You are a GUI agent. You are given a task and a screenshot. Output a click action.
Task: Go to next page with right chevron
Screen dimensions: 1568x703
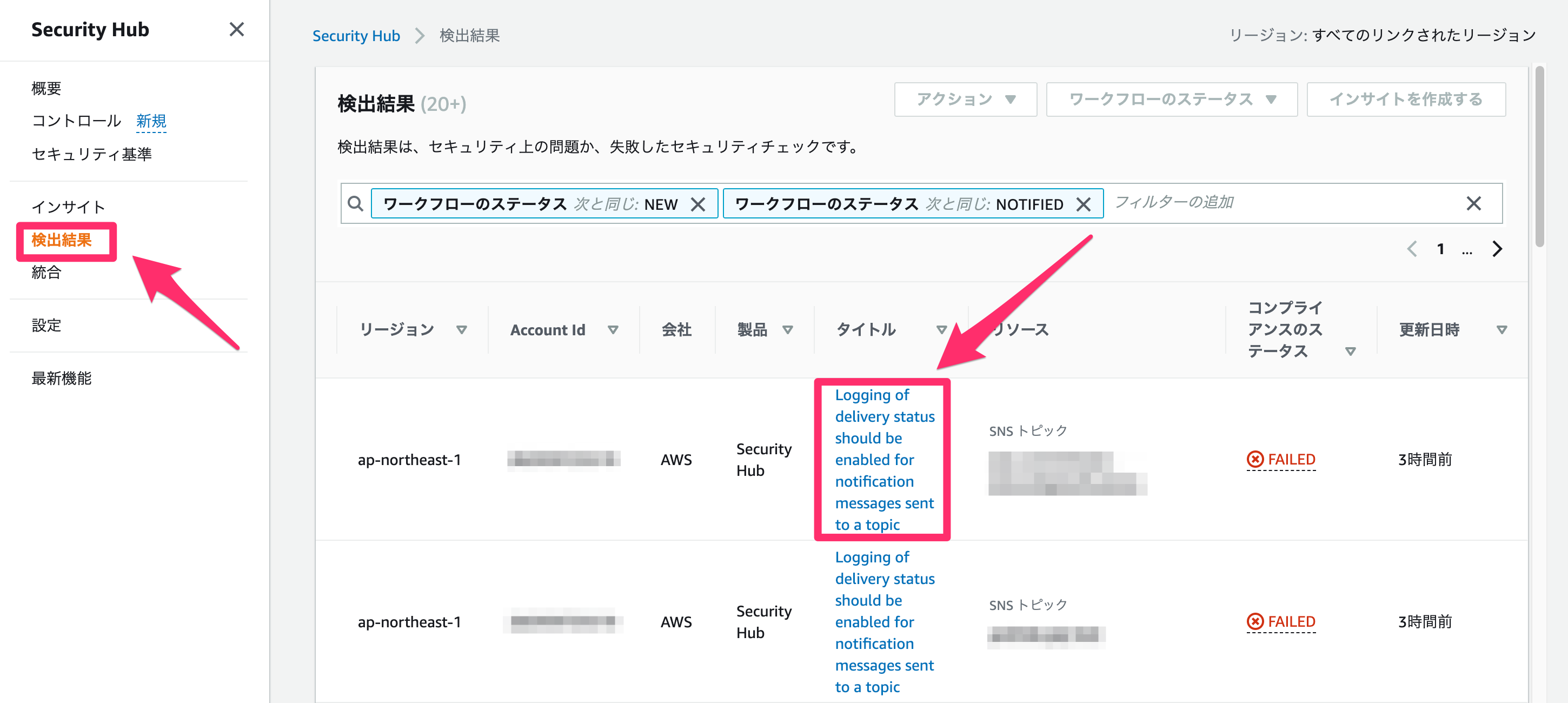click(x=1498, y=248)
